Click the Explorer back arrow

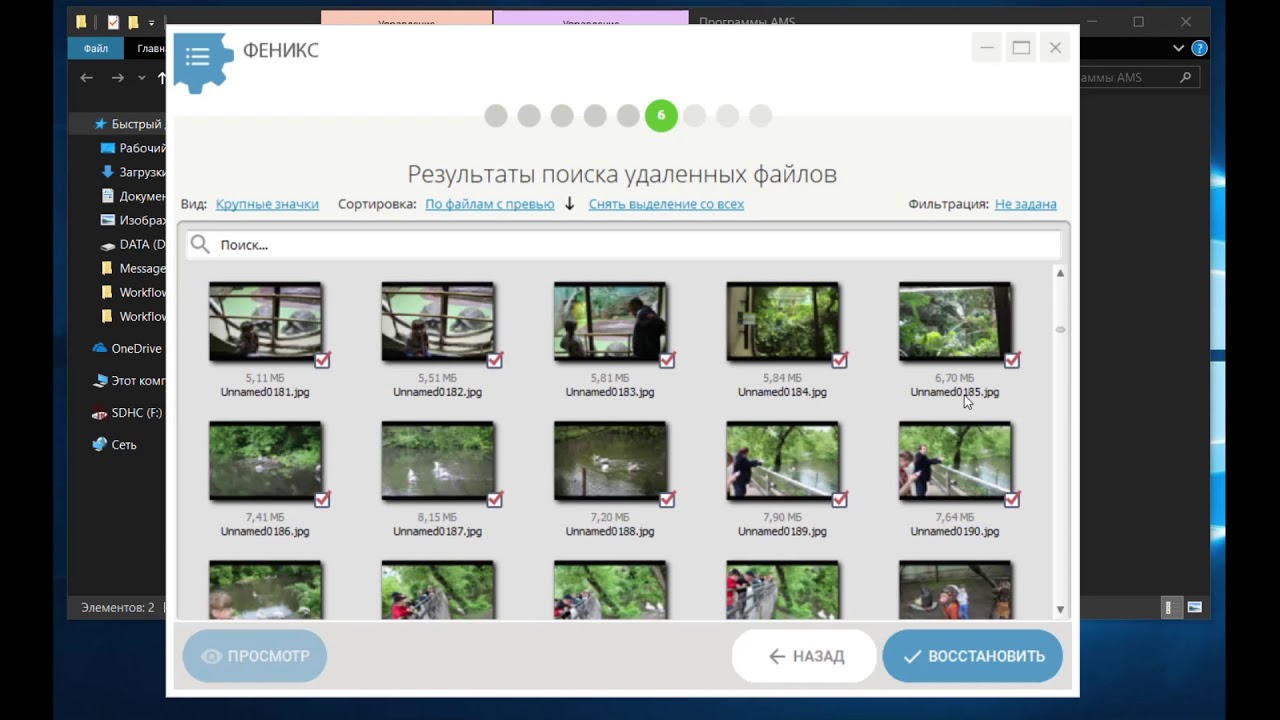(x=87, y=78)
